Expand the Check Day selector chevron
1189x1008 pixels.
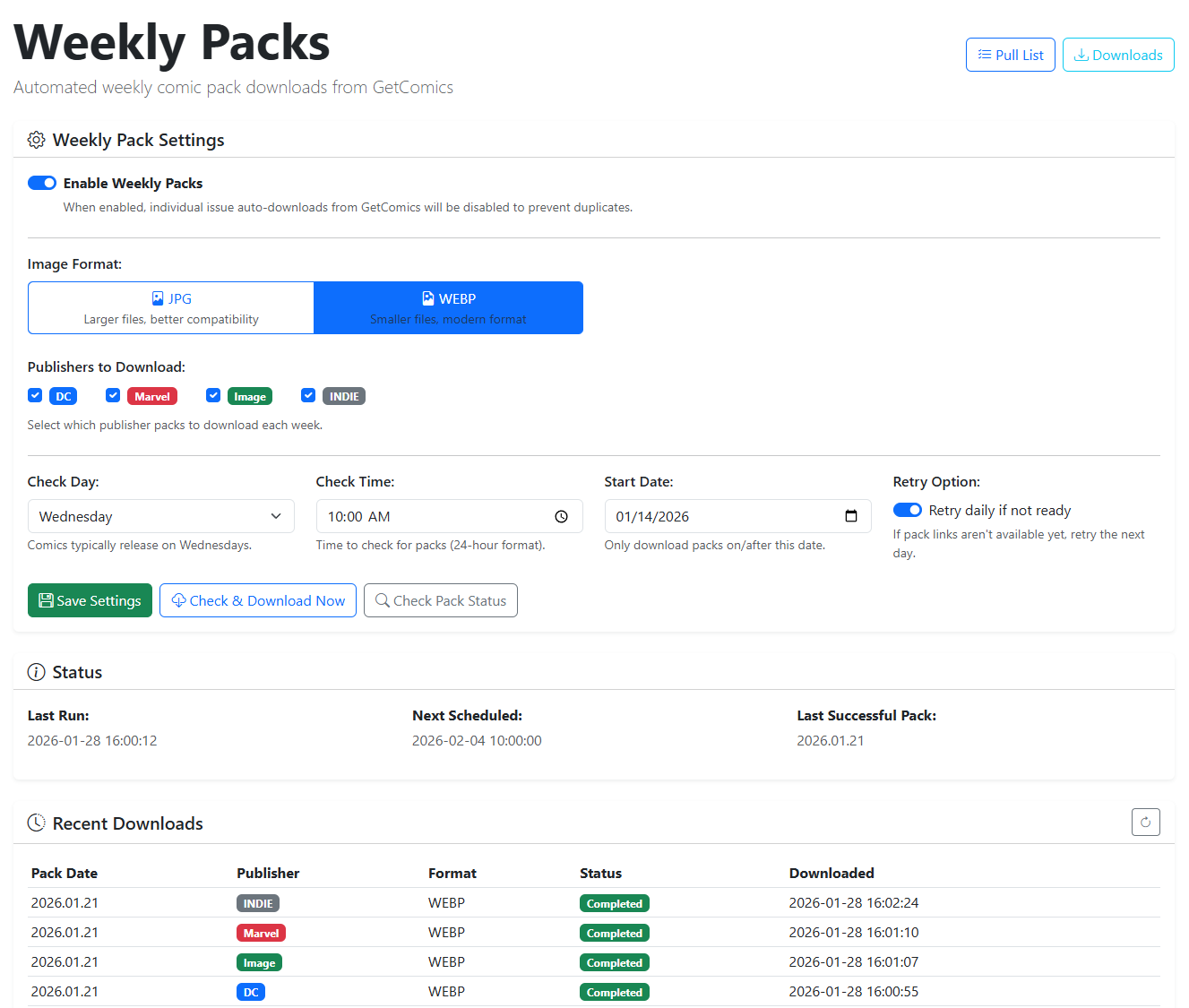276,516
